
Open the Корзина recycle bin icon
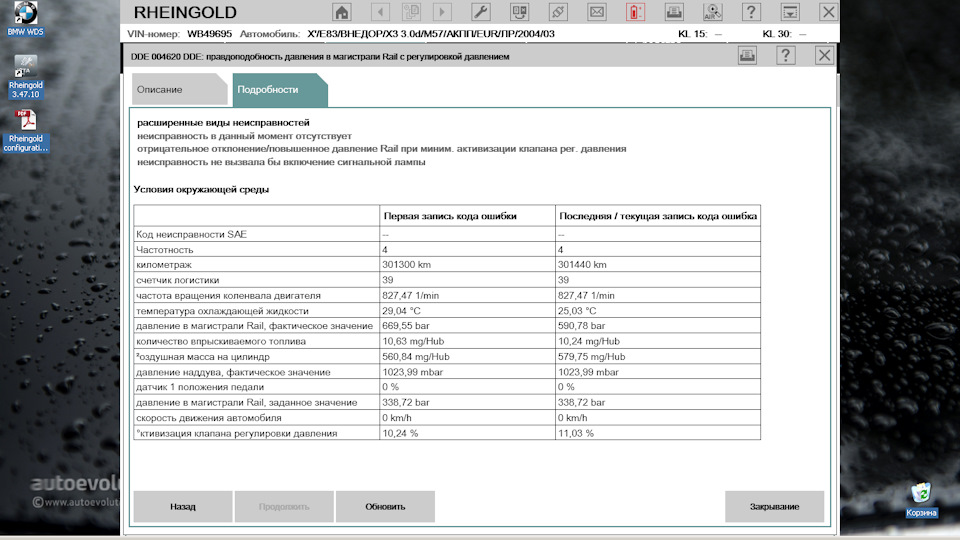(x=921, y=500)
